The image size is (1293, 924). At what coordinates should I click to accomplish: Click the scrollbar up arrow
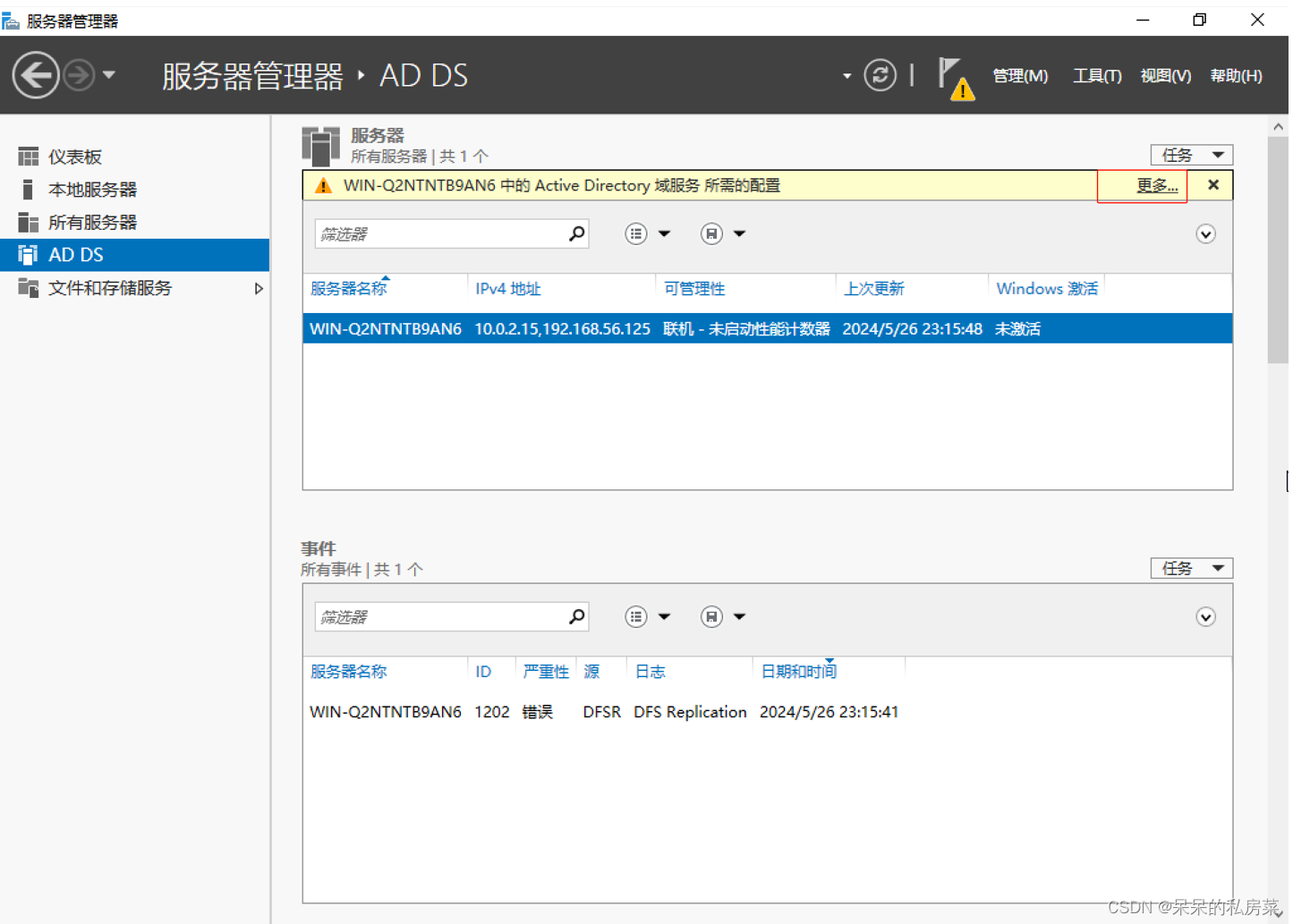tap(1278, 127)
